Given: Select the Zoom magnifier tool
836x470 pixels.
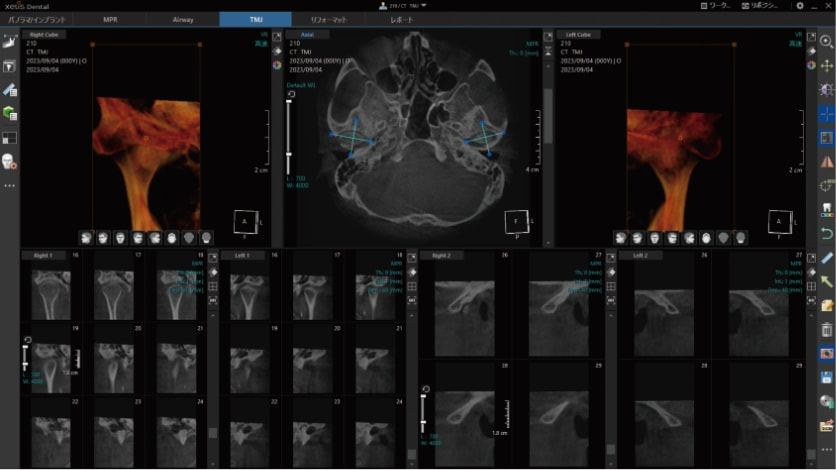Looking at the screenshot, I should pos(827,41).
